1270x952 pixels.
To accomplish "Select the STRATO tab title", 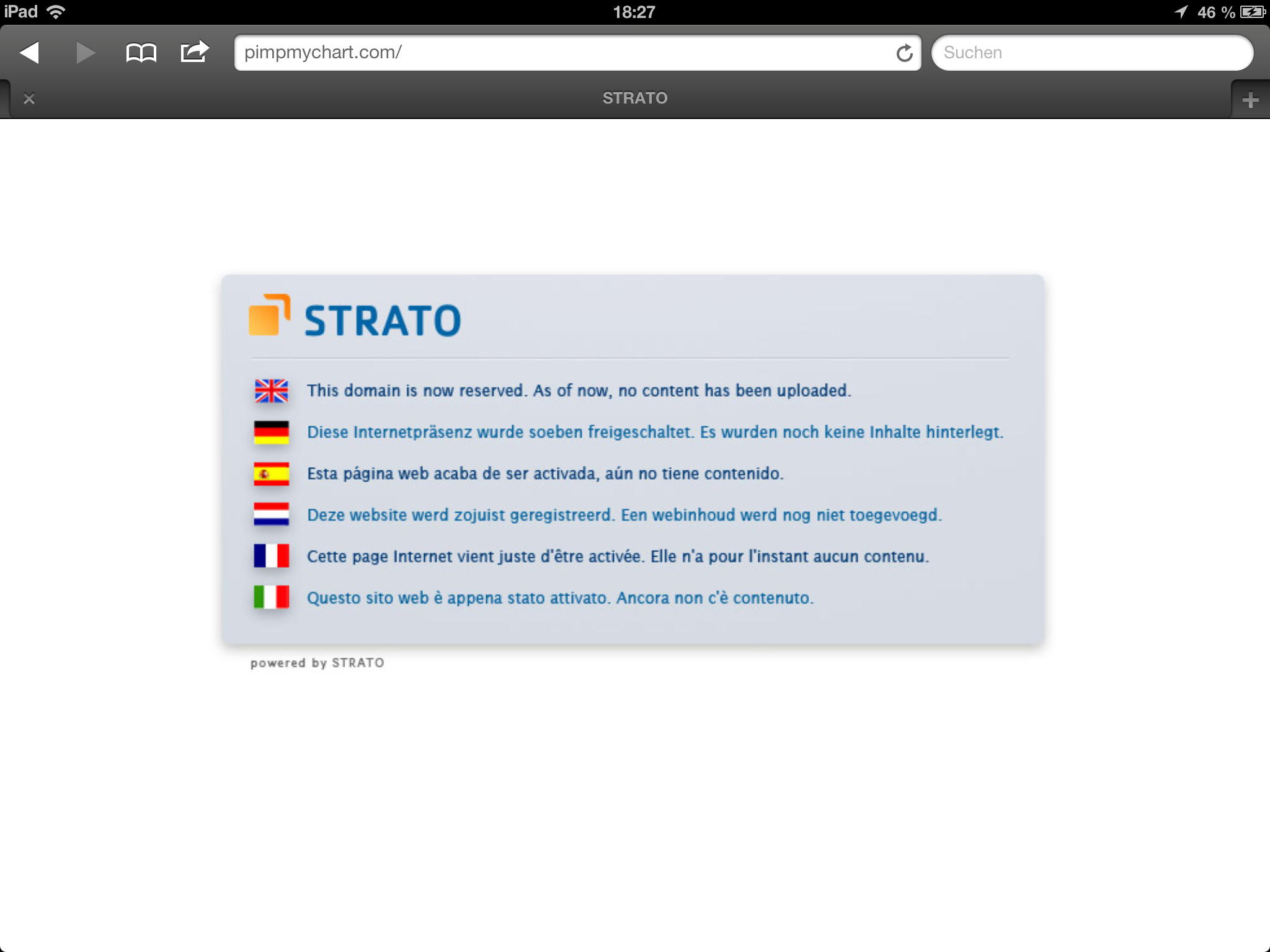I will [x=635, y=98].
